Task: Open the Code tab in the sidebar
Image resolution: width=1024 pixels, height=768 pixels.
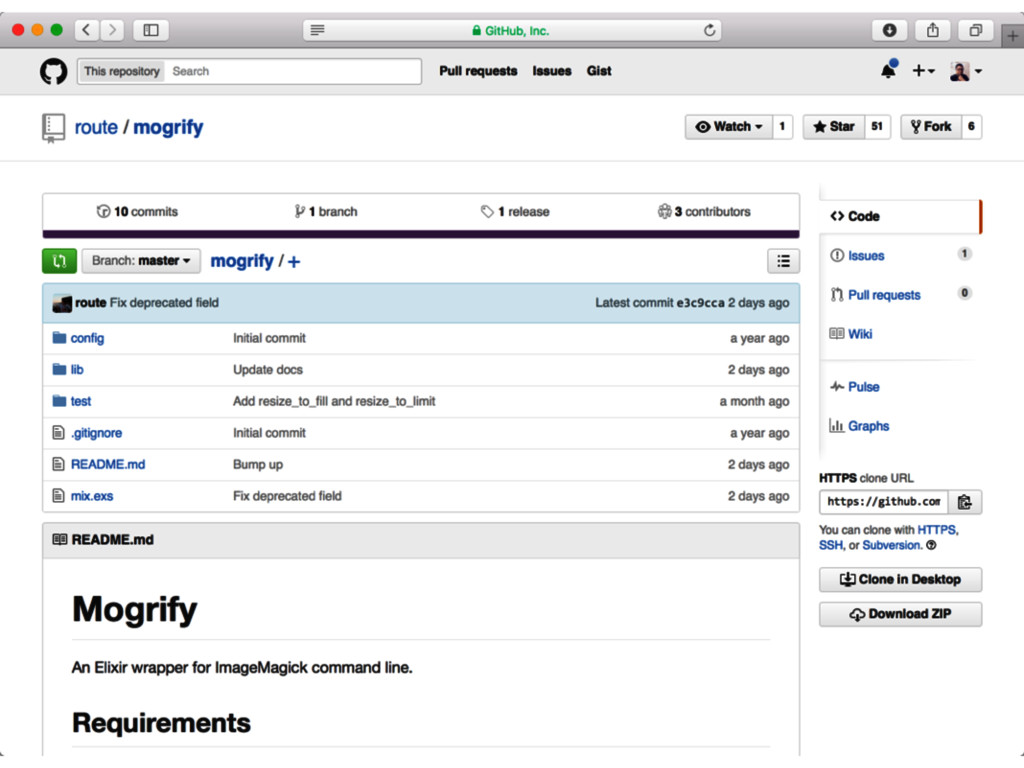Action: (900, 216)
